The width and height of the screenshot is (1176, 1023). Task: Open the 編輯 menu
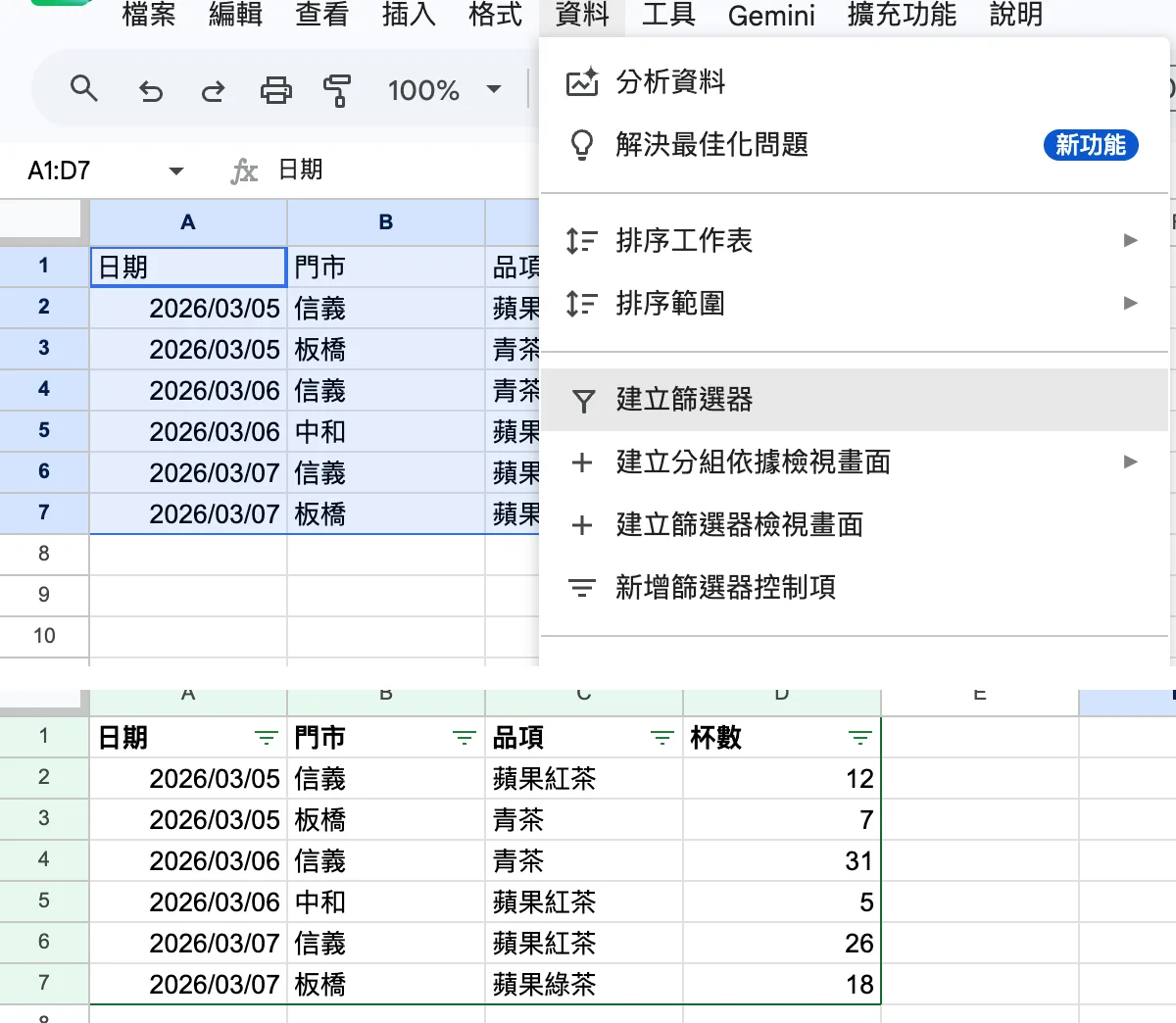pyautogui.click(x=235, y=15)
